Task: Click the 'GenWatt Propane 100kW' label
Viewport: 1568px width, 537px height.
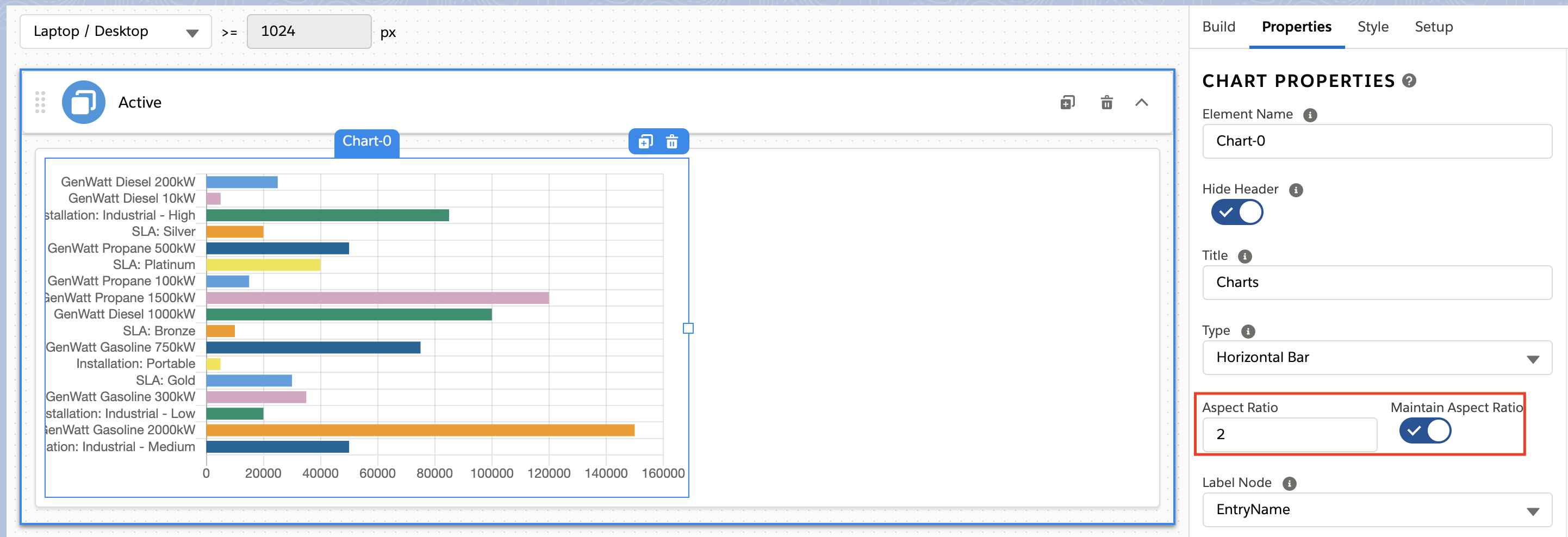Action: tap(122, 282)
